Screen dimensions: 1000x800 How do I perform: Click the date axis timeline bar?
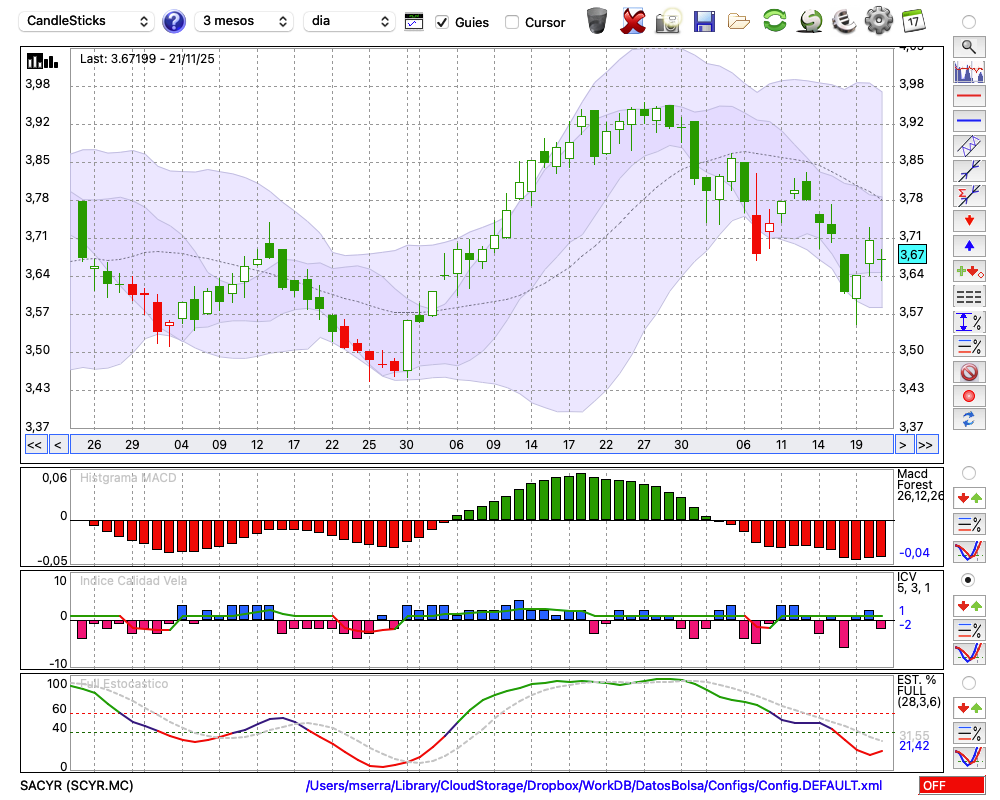click(x=480, y=445)
